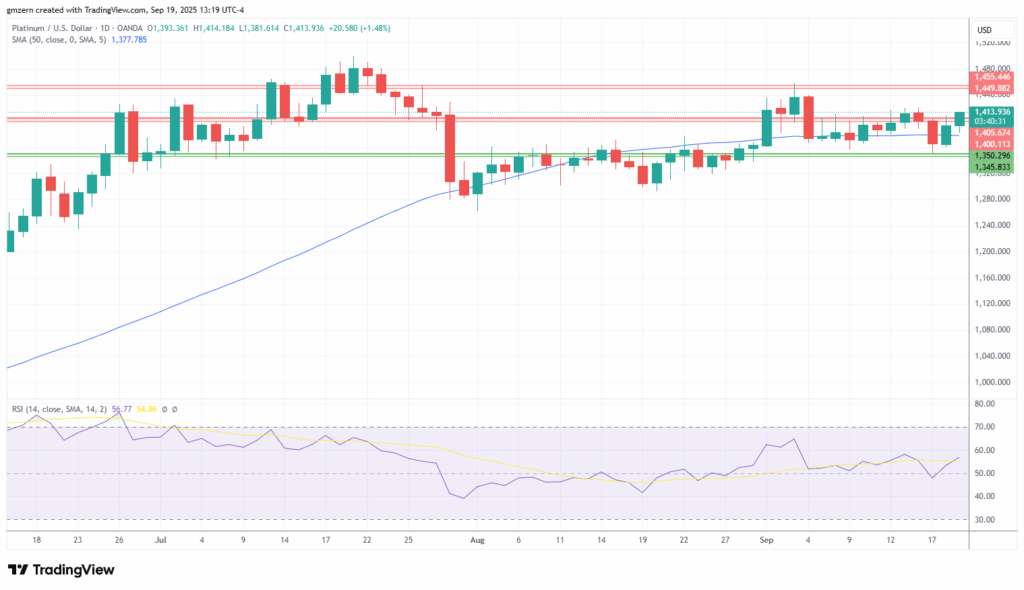Click the RSI 70.00 scale label
This screenshot has height=590, width=1024.
click(984, 427)
